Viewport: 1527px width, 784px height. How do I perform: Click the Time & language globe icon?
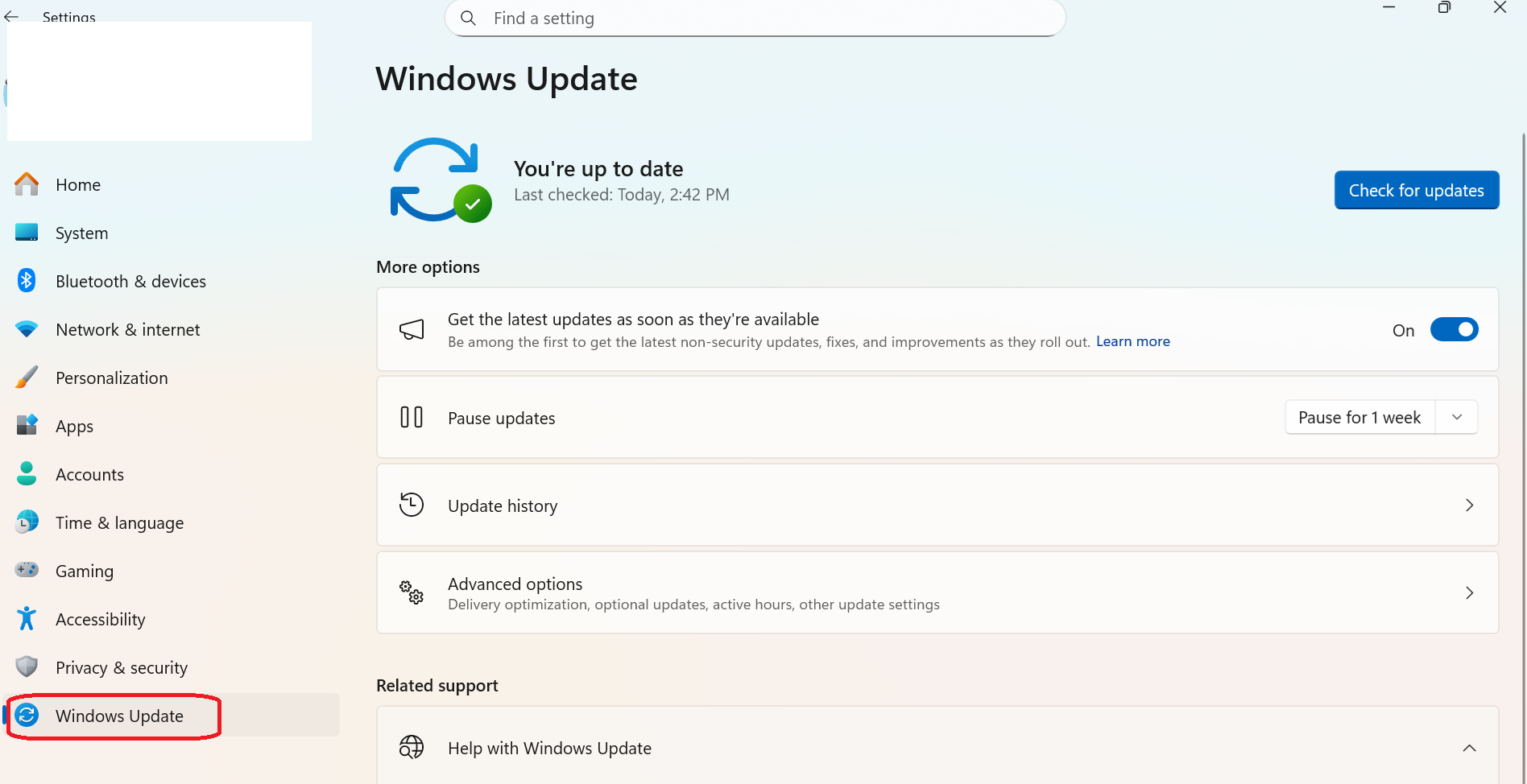[x=27, y=522]
